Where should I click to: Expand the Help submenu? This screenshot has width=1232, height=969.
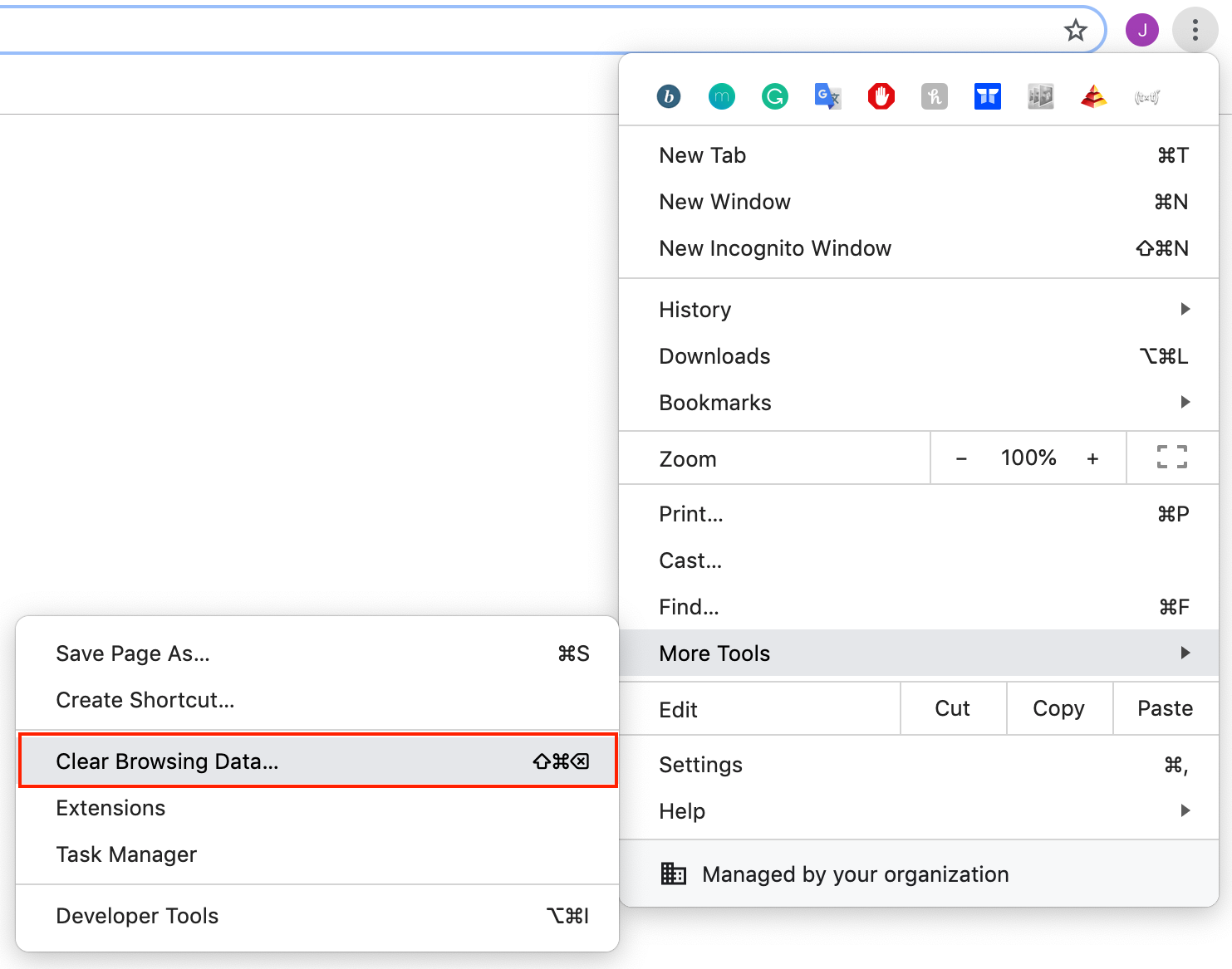click(x=919, y=811)
